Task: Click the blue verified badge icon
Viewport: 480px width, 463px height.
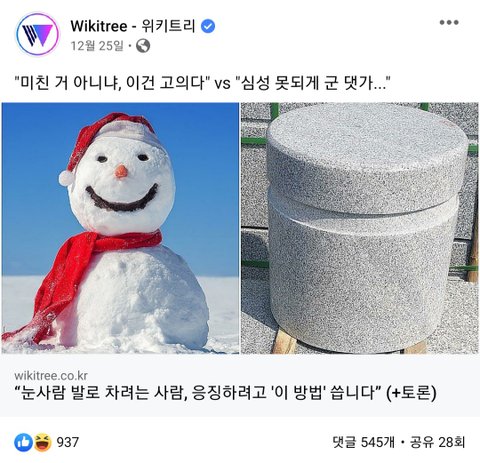Action: tap(208, 26)
